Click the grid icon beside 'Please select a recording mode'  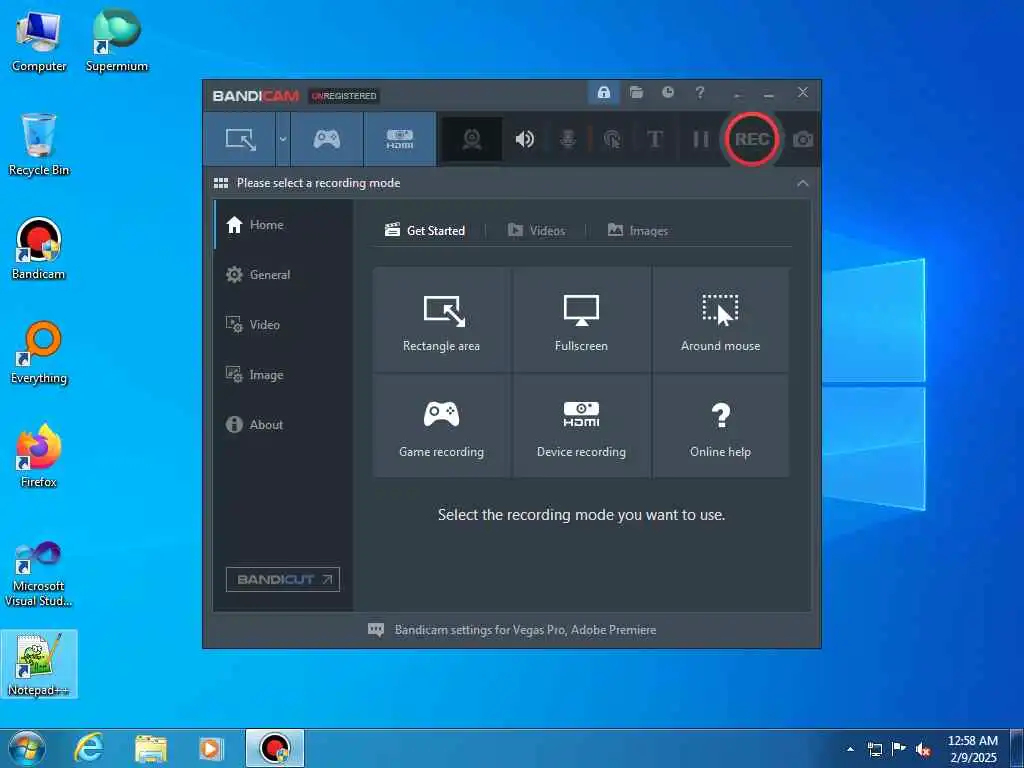point(221,183)
